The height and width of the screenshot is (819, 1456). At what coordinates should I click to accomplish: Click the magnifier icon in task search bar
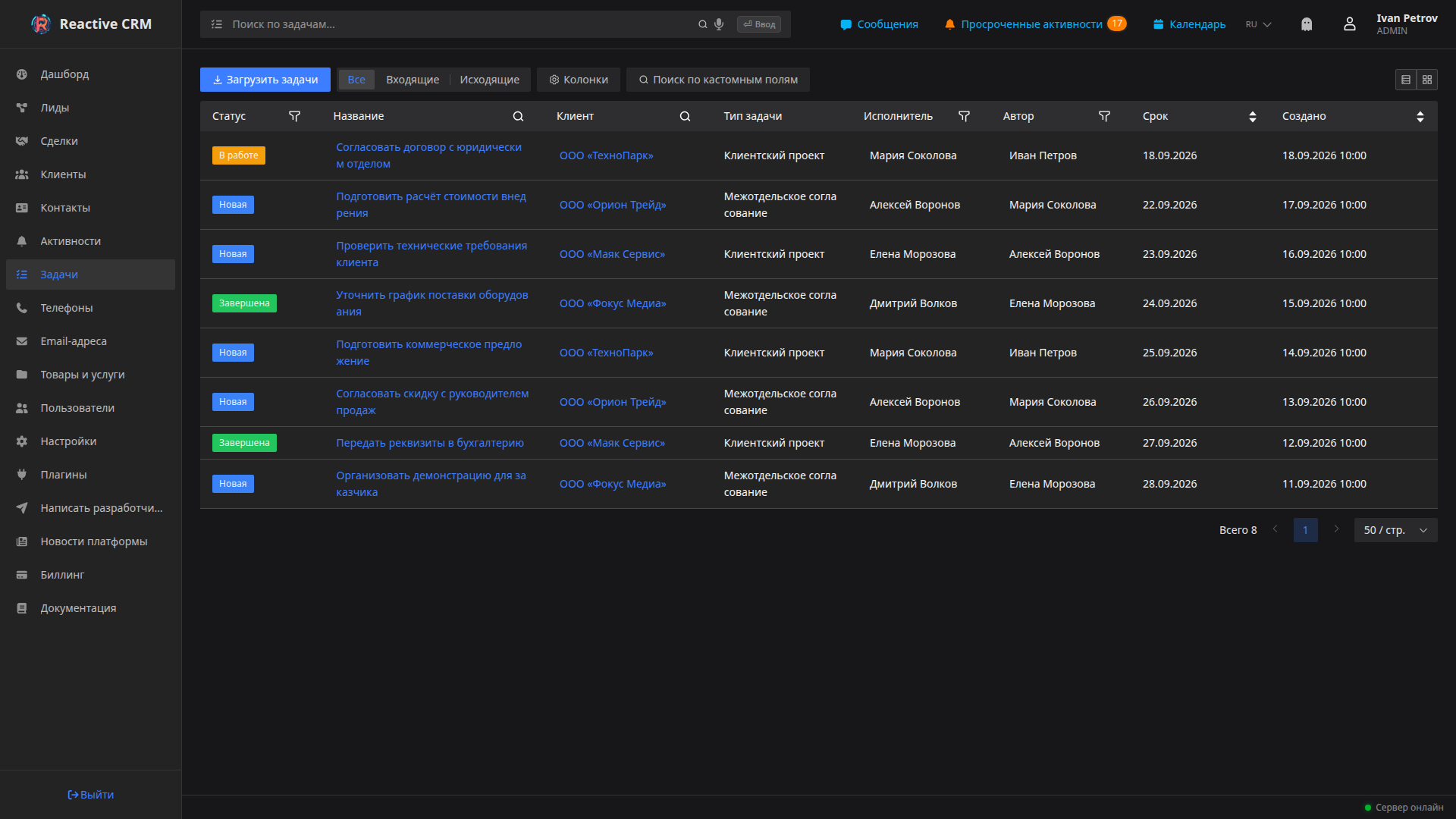[x=702, y=24]
